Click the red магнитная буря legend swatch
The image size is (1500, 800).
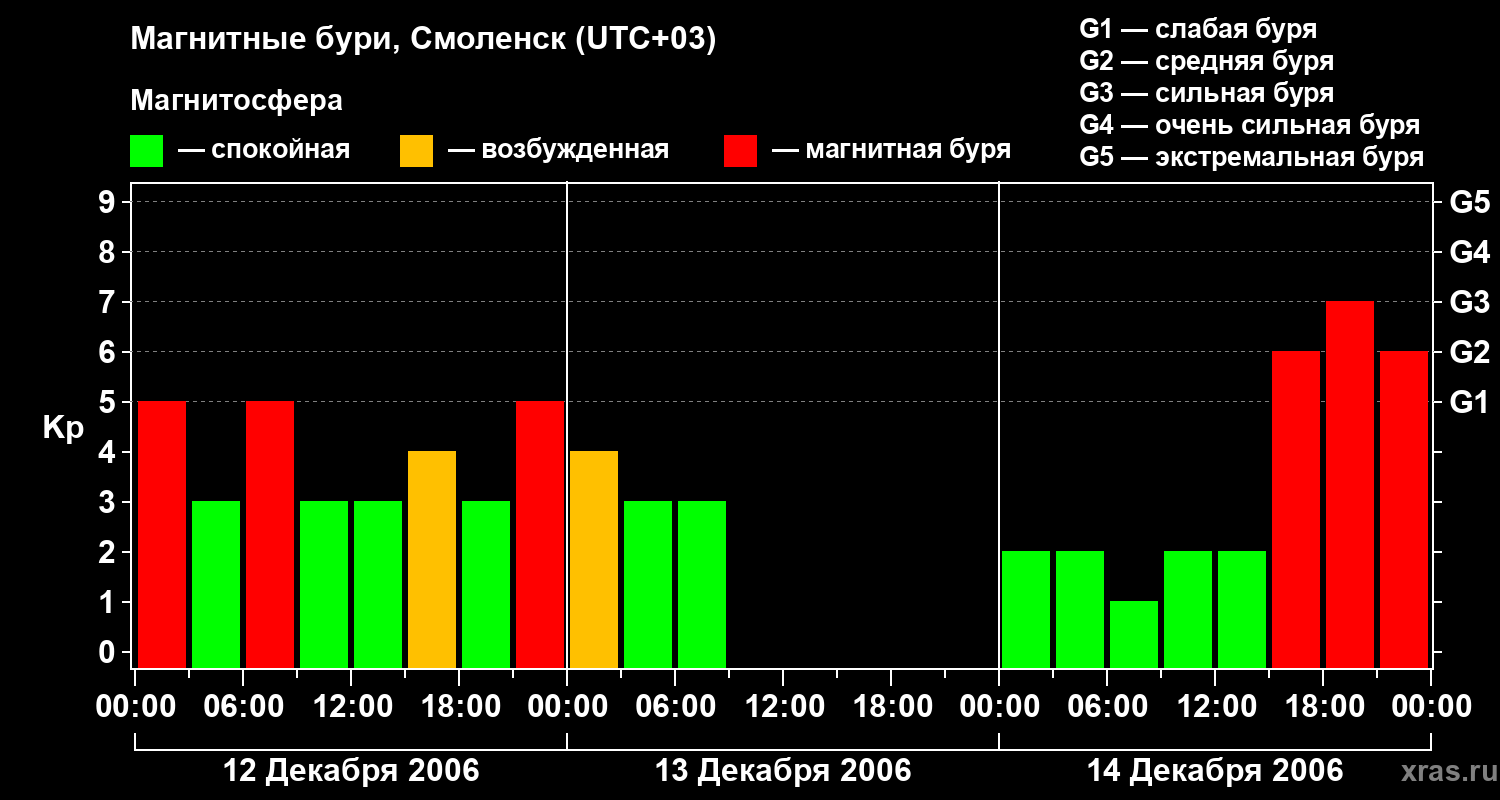point(741,151)
